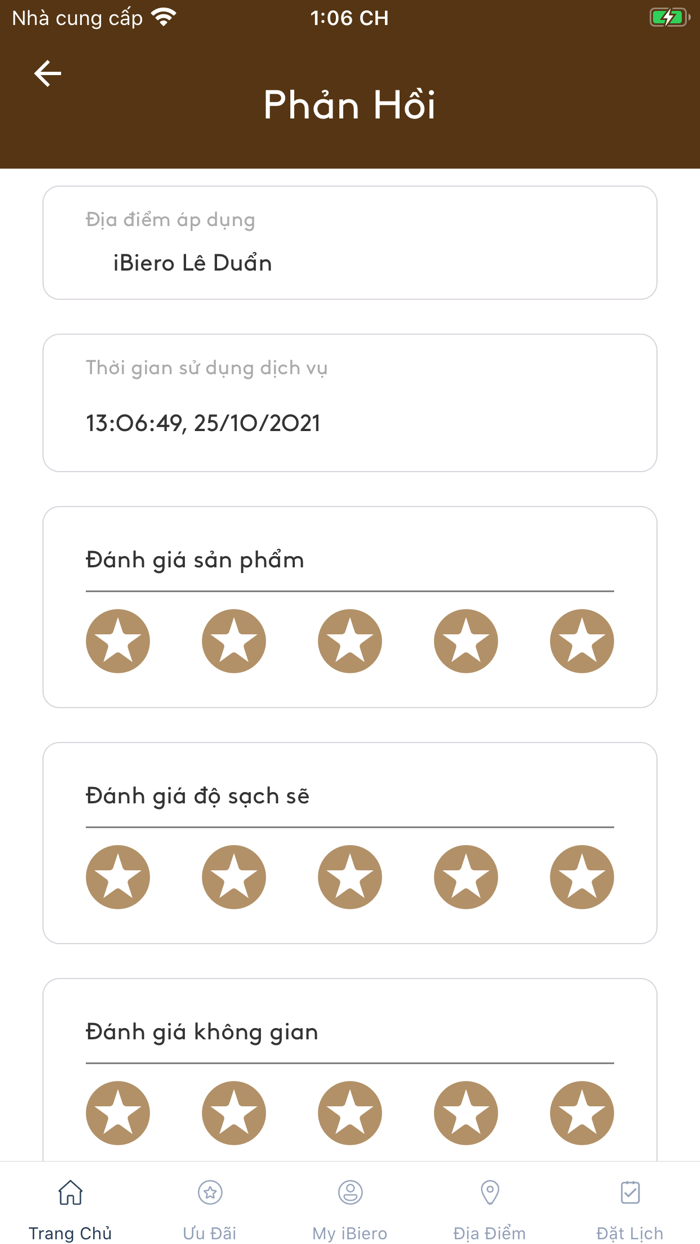The image size is (700, 1244).
Task: Rate one star for Đánh giá độ sạch sẽ
Action: click(118, 877)
